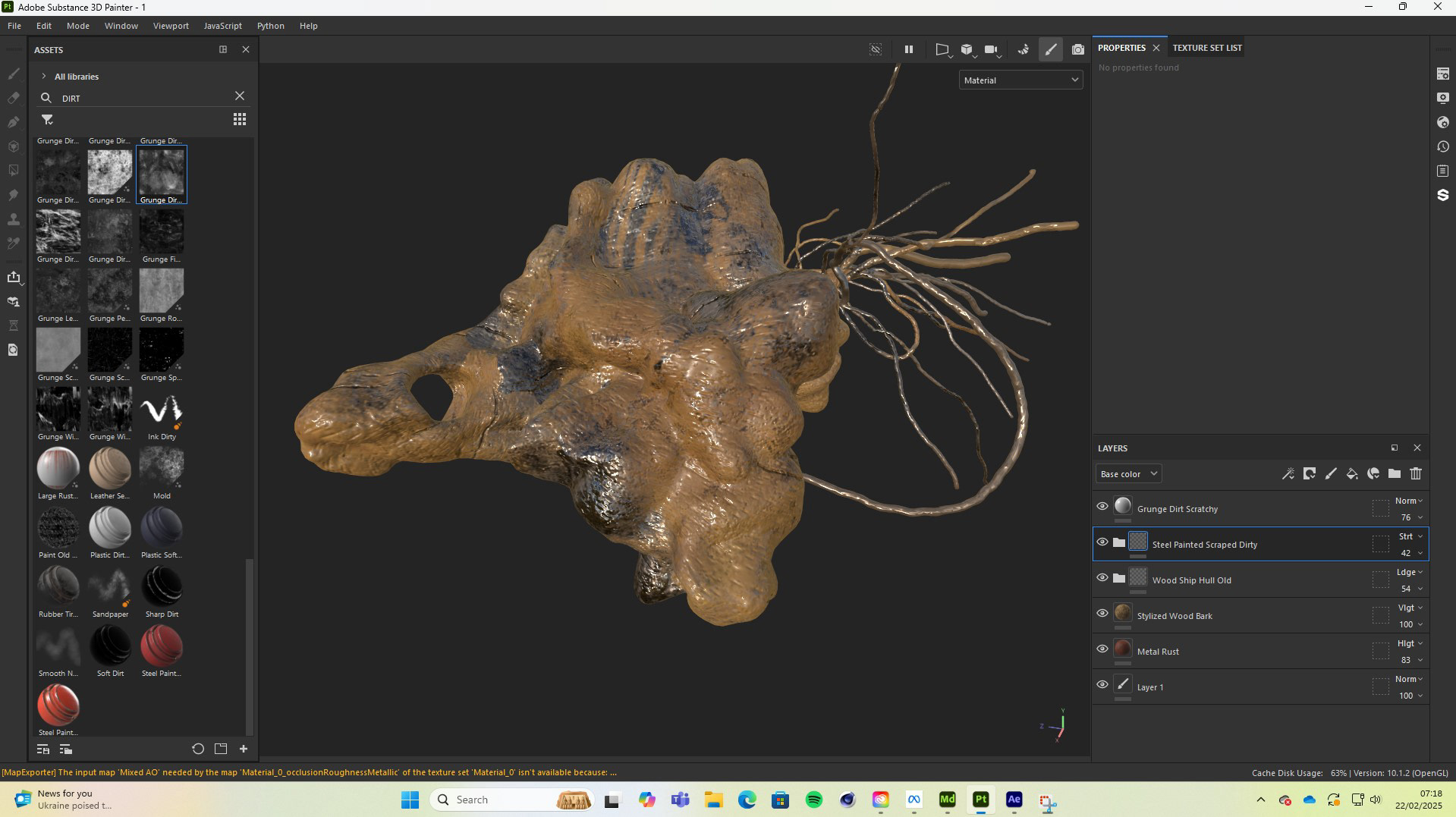Viewport: 1456px width, 817px height.
Task: Switch asset view using the grid icon
Action: point(240,120)
